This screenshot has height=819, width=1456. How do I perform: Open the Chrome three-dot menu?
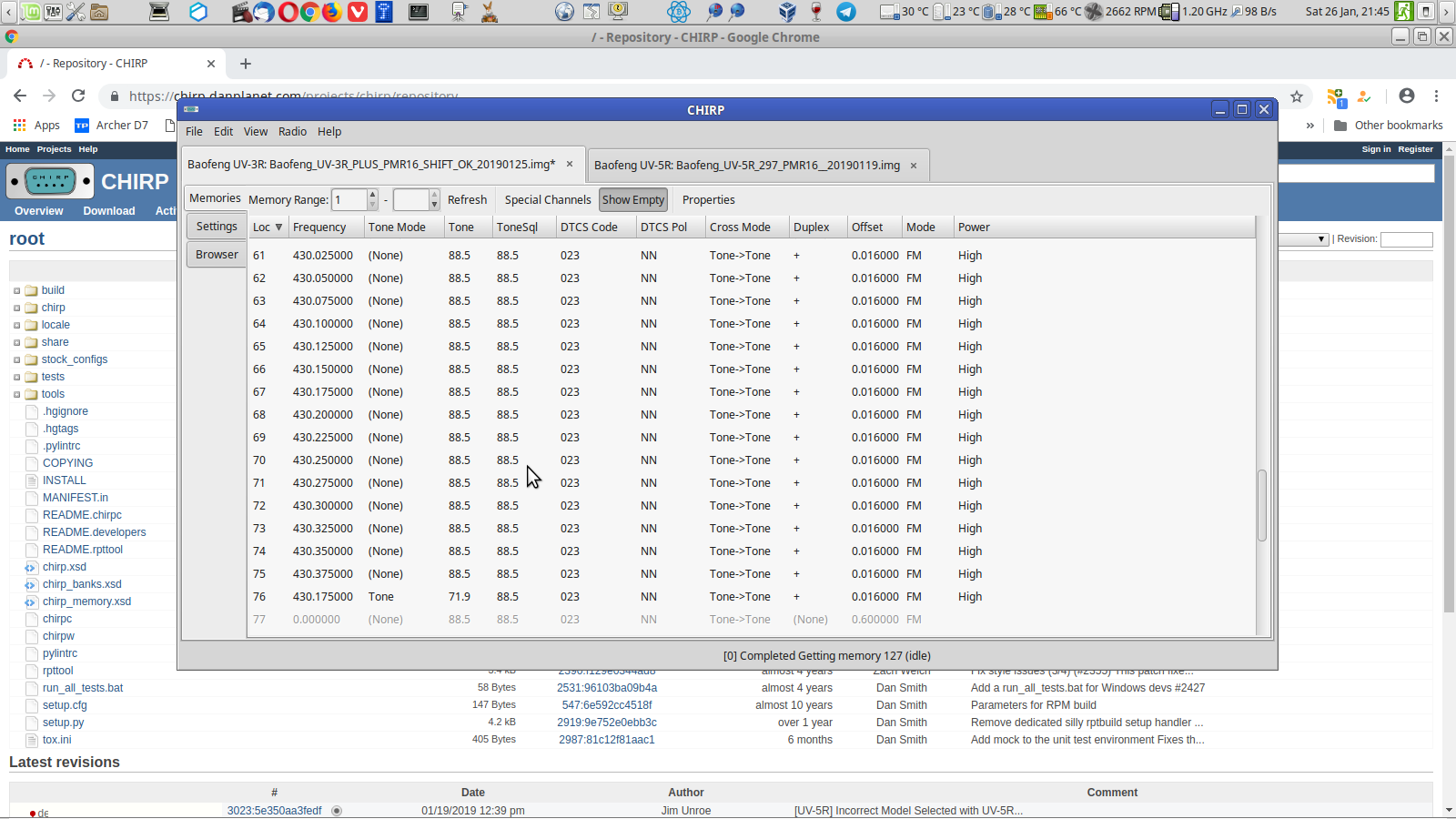(x=1436, y=96)
